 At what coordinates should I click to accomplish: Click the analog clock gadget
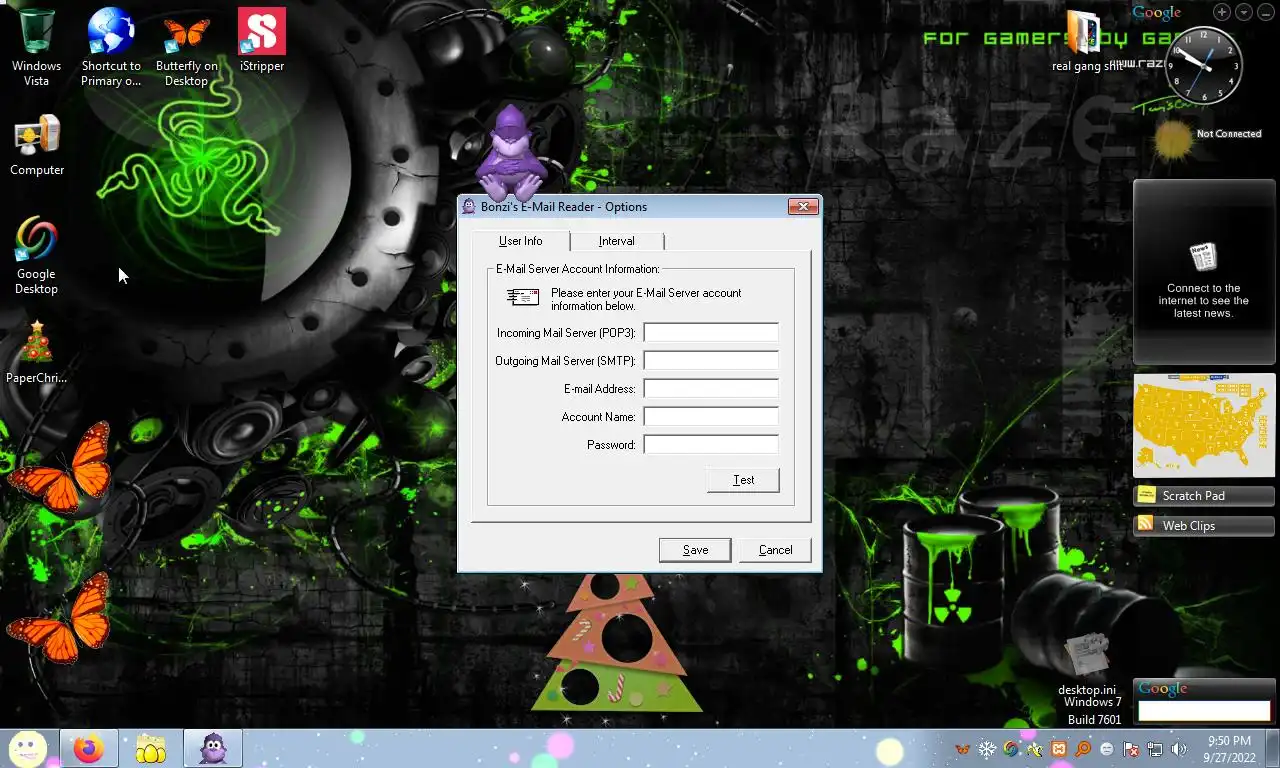[x=1204, y=66]
